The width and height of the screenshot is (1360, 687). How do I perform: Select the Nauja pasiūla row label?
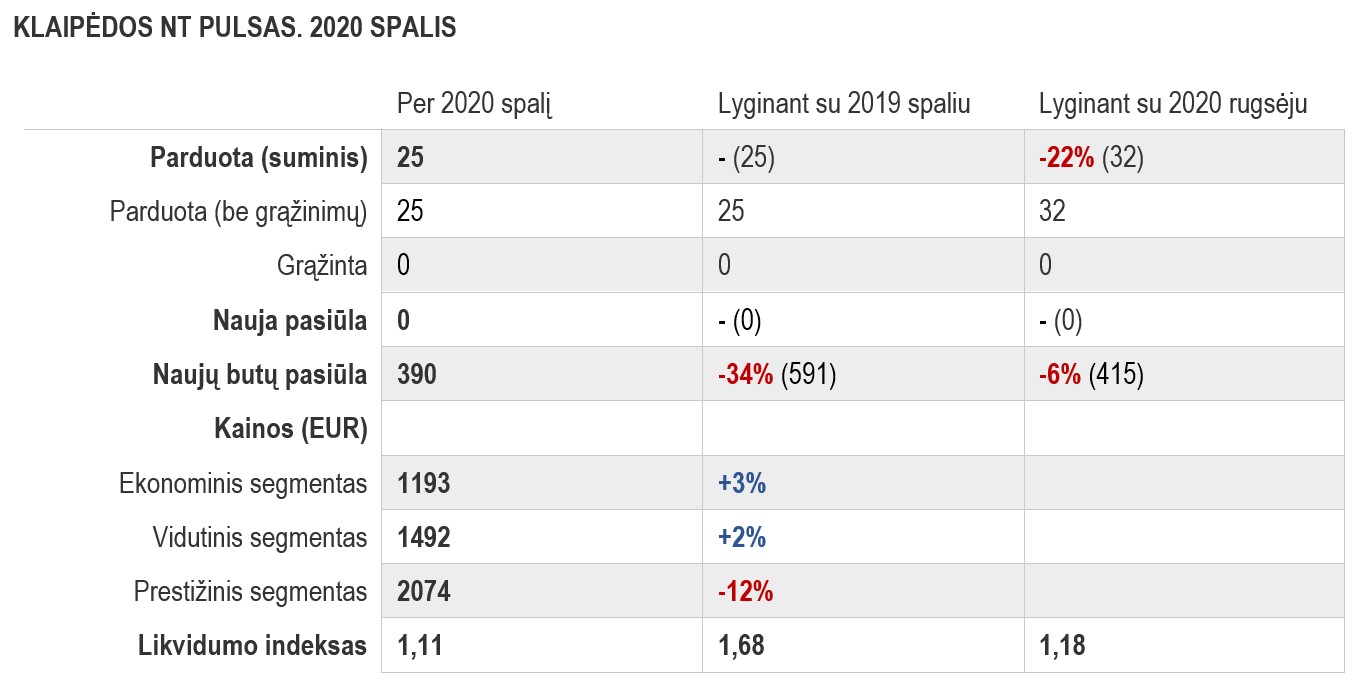(290, 320)
